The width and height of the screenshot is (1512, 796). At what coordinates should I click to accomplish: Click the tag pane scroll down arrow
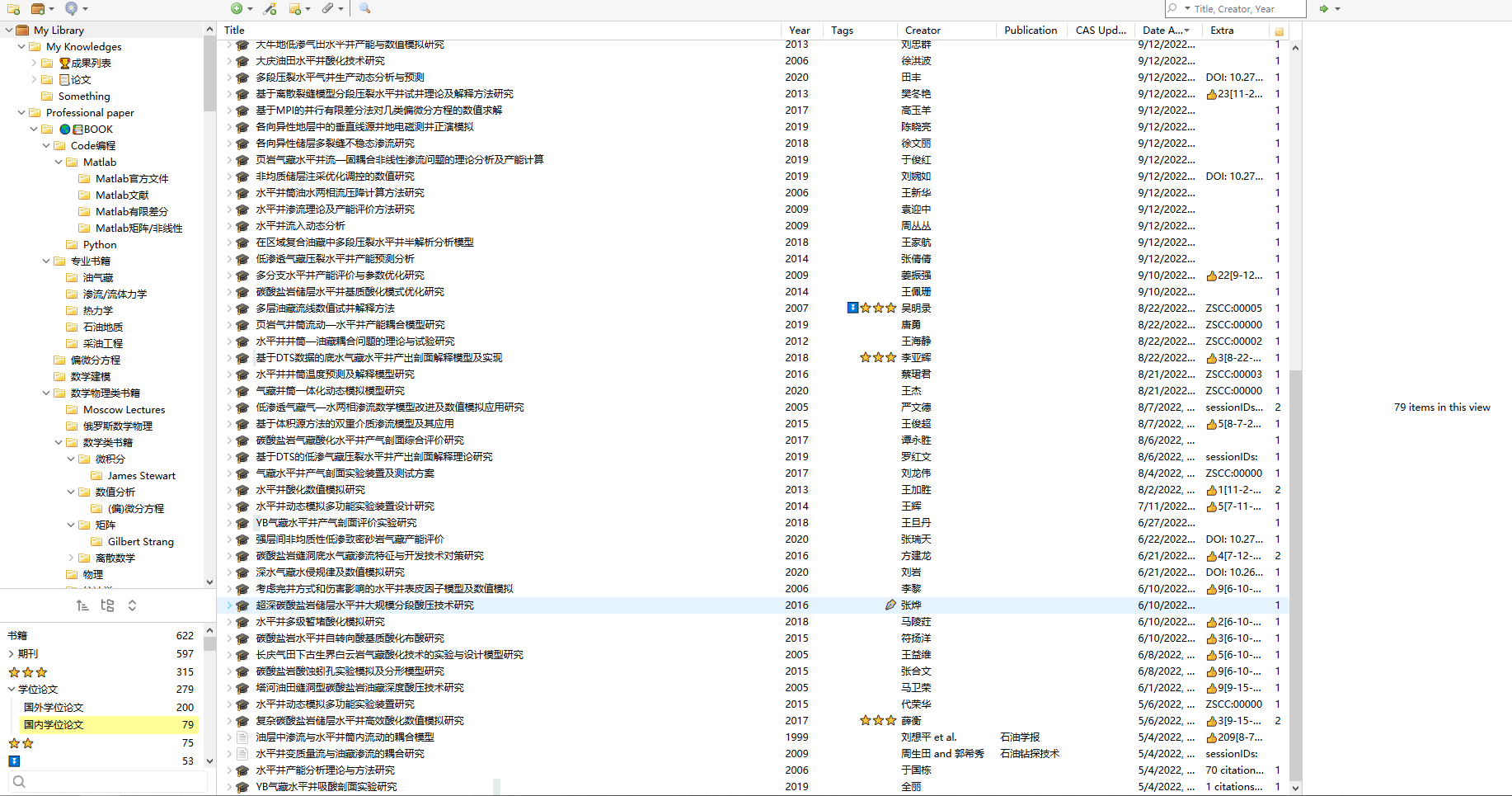(209, 761)
